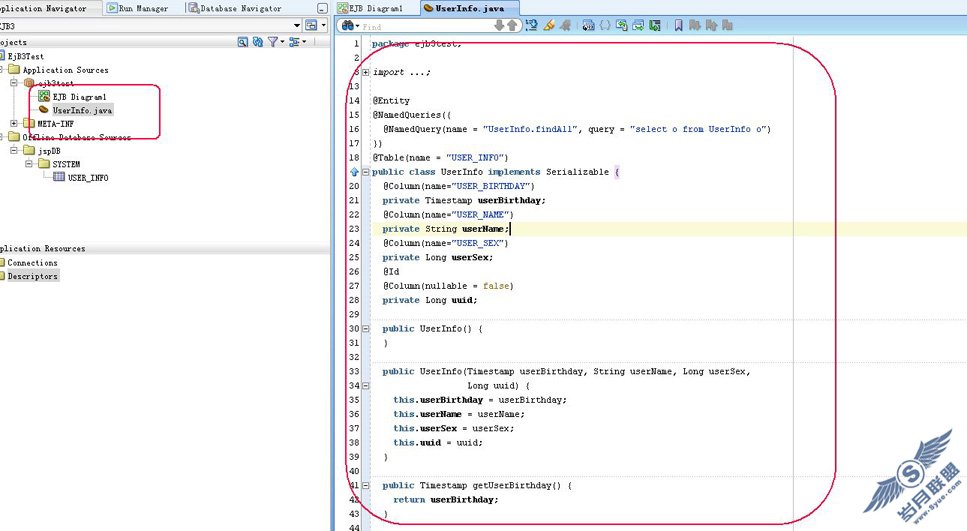967x531 pixels.
Task: Click the greyed clear-highlight icon
Action: [x=564, y=25]
